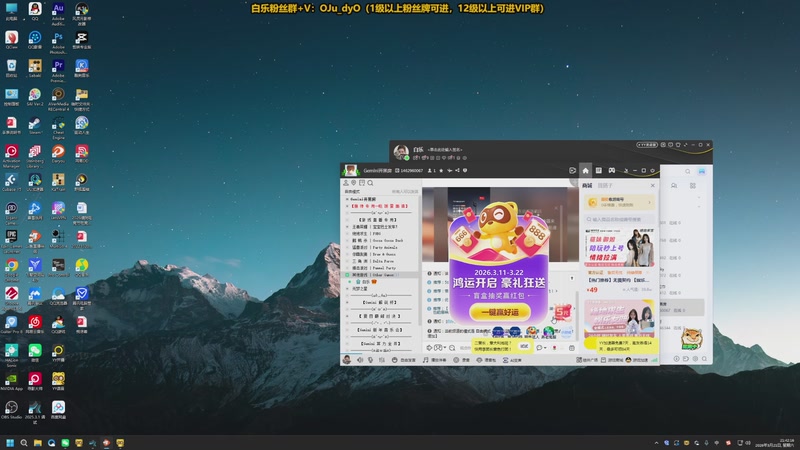Select the Delta Force channel row
The width and height of the screenshot is (800, 450).
pyautogui.click(x=379, y=261)
